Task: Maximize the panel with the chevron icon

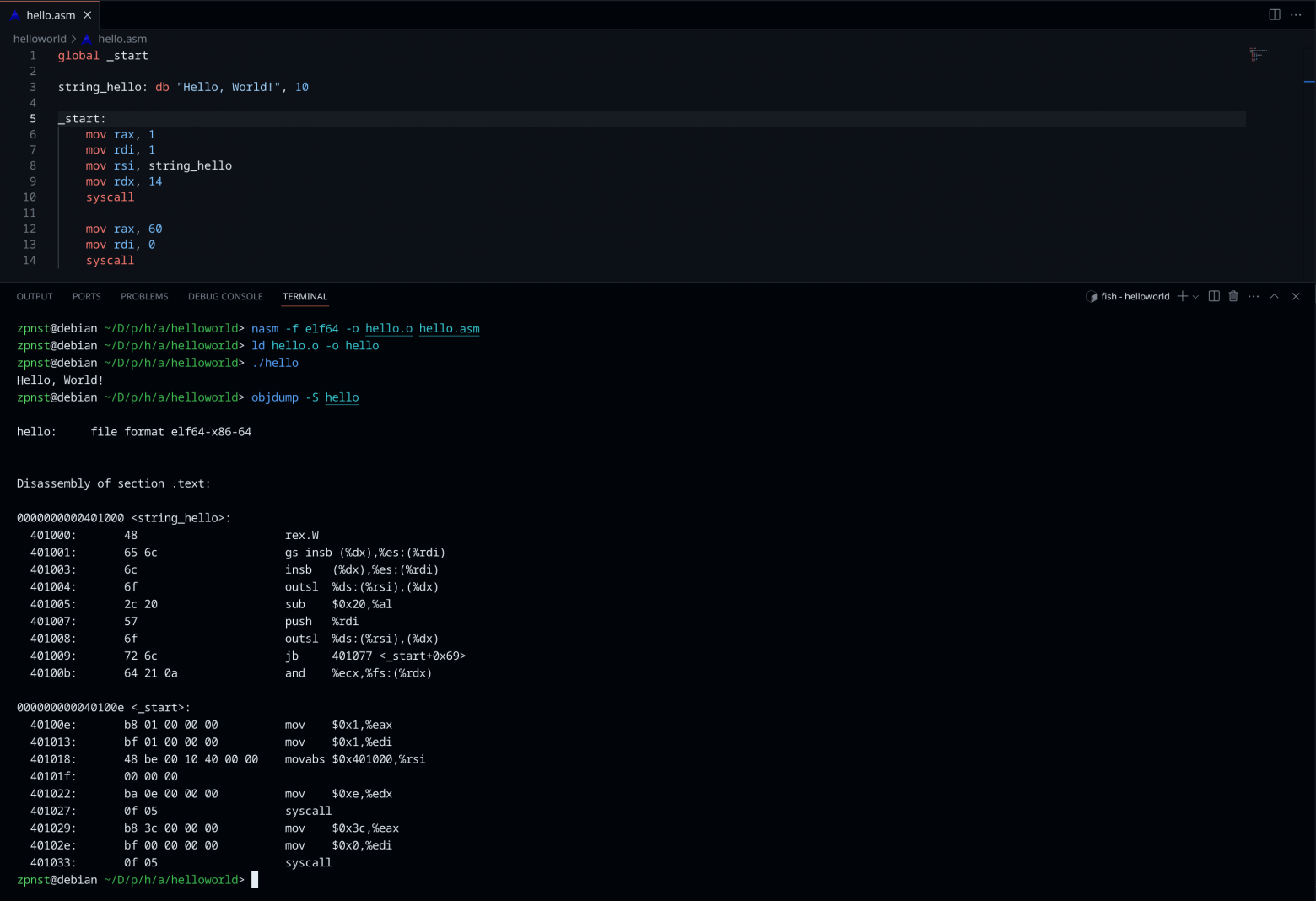Action: pyautogui.click(x=1274, y=296)
